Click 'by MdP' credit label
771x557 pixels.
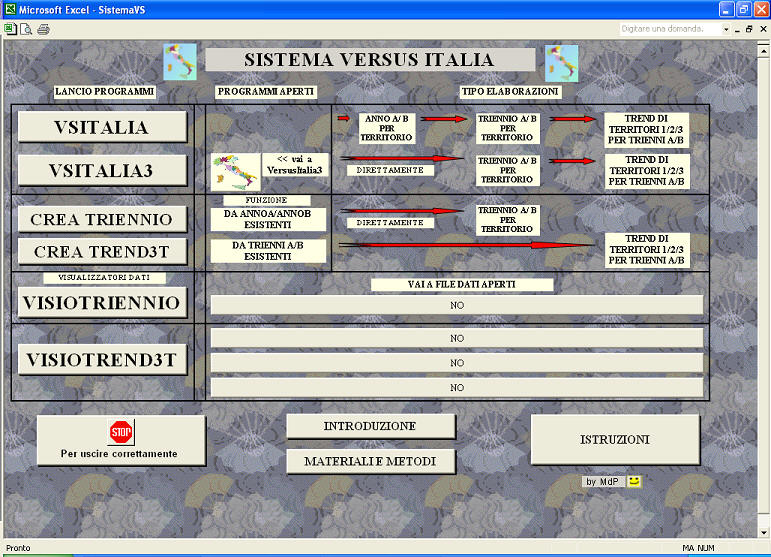click(x=603, y=481)
